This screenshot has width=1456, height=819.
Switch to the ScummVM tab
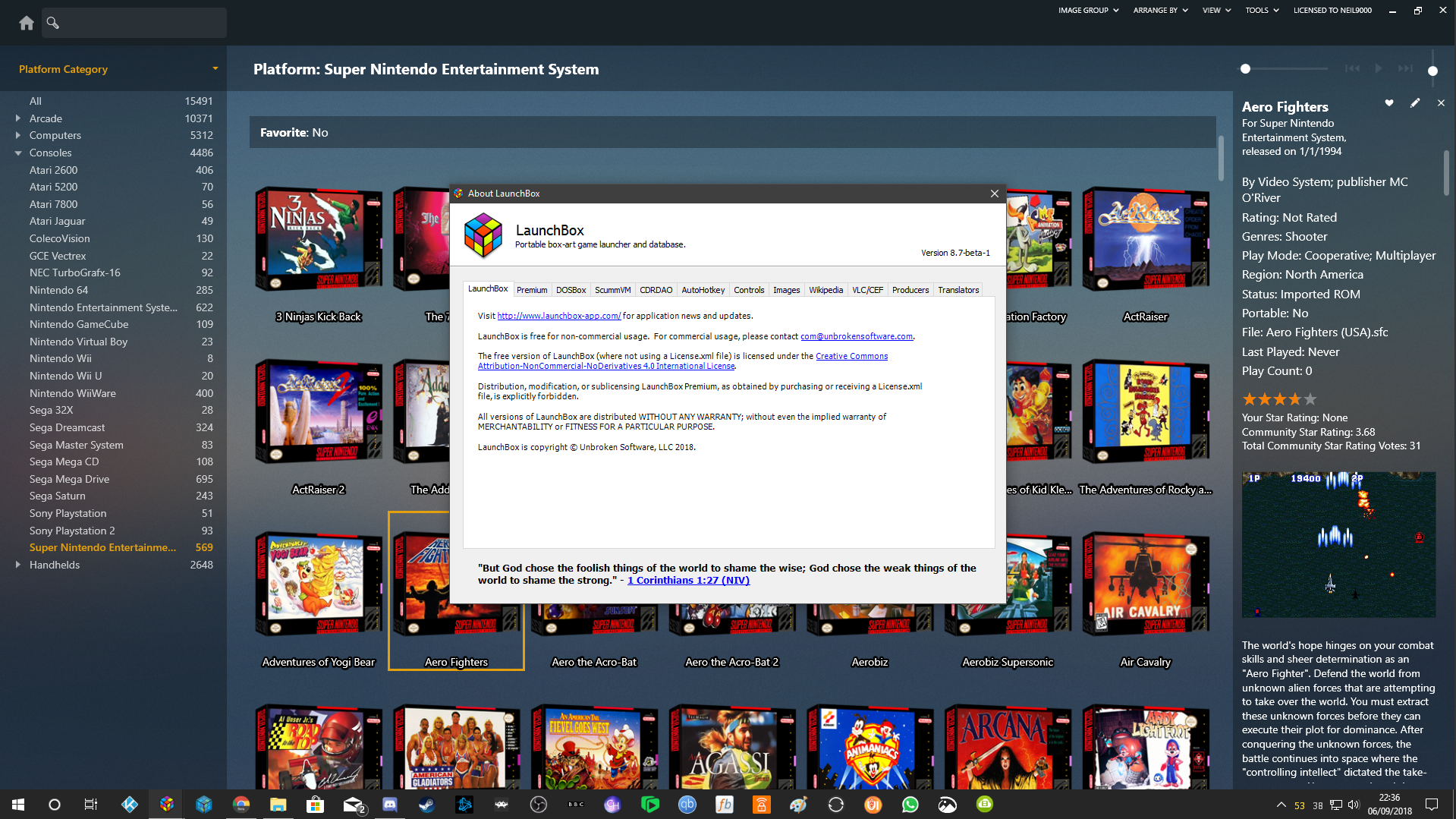[612, 290]
